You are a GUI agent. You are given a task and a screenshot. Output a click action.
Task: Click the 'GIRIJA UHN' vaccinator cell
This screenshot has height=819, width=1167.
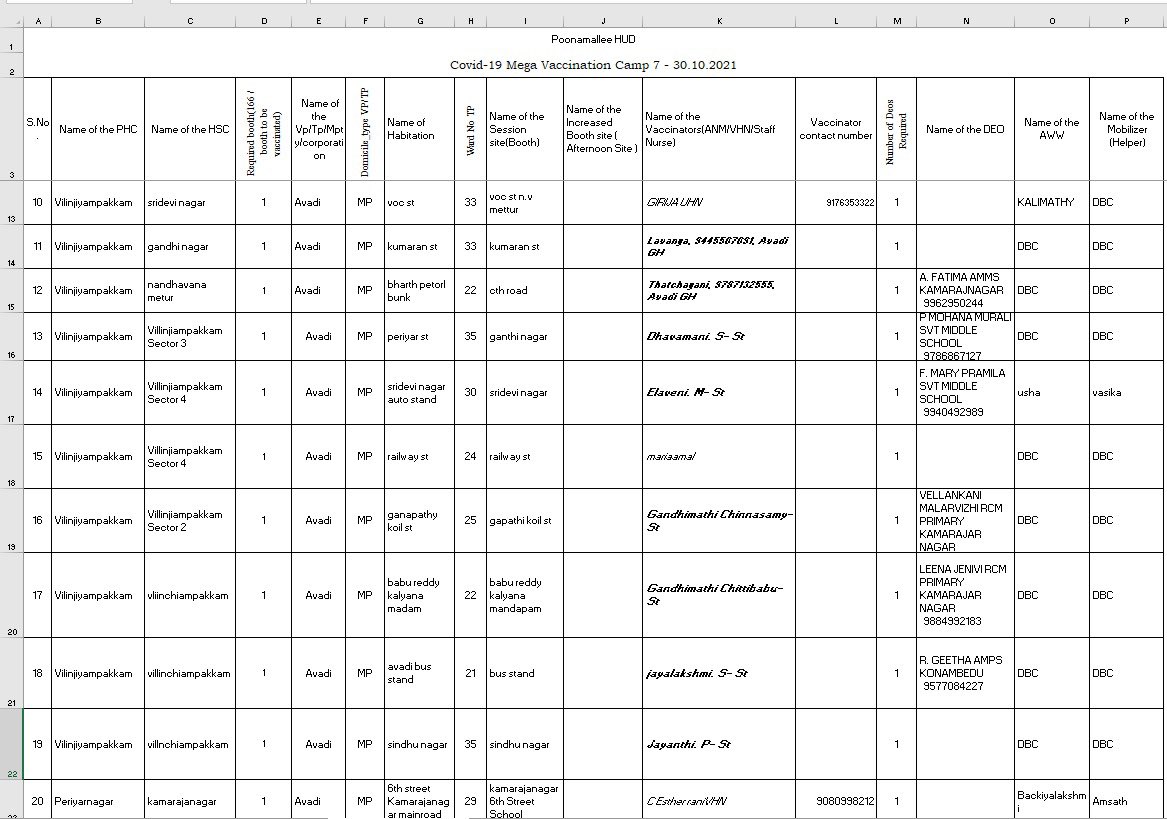click(x=719, y=203)
